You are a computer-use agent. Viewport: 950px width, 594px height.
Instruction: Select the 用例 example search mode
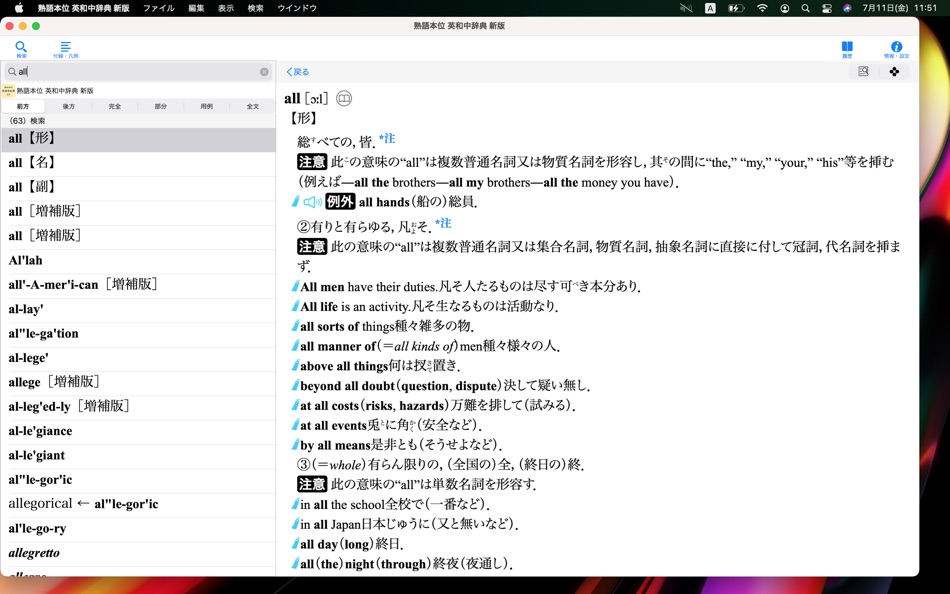(207, 106)
